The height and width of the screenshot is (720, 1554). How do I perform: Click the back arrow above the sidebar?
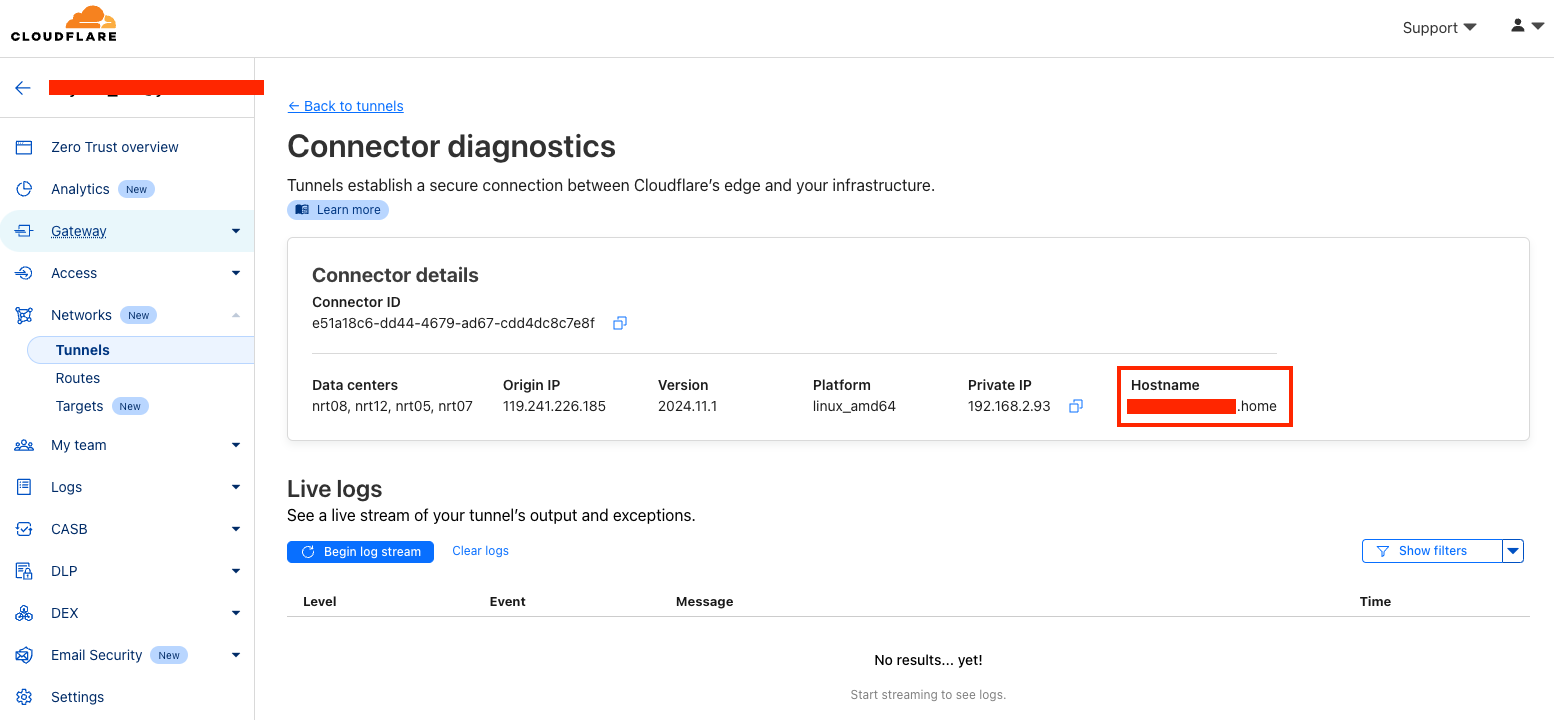pos(22,88)
